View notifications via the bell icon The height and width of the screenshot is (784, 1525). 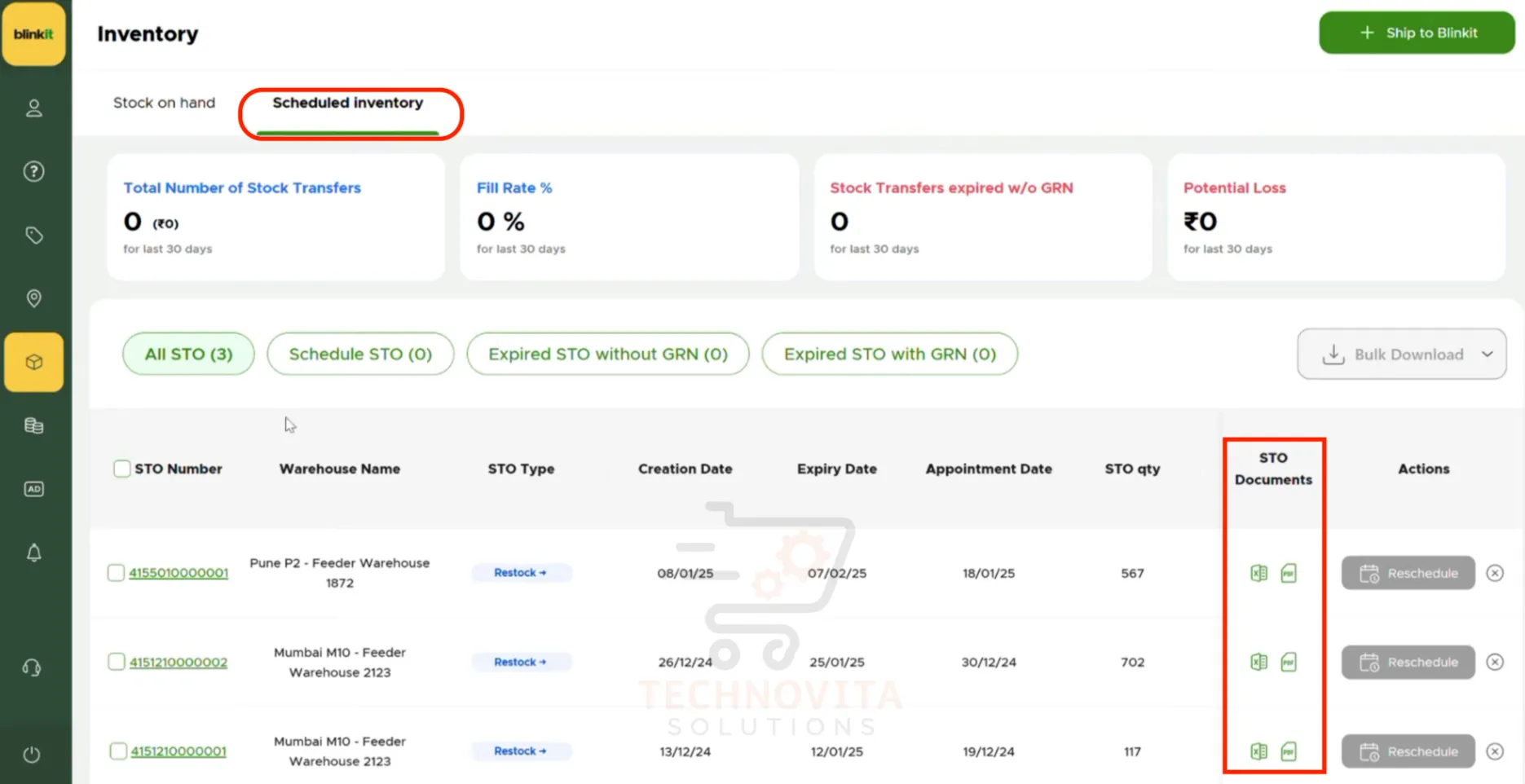point(33,553)
